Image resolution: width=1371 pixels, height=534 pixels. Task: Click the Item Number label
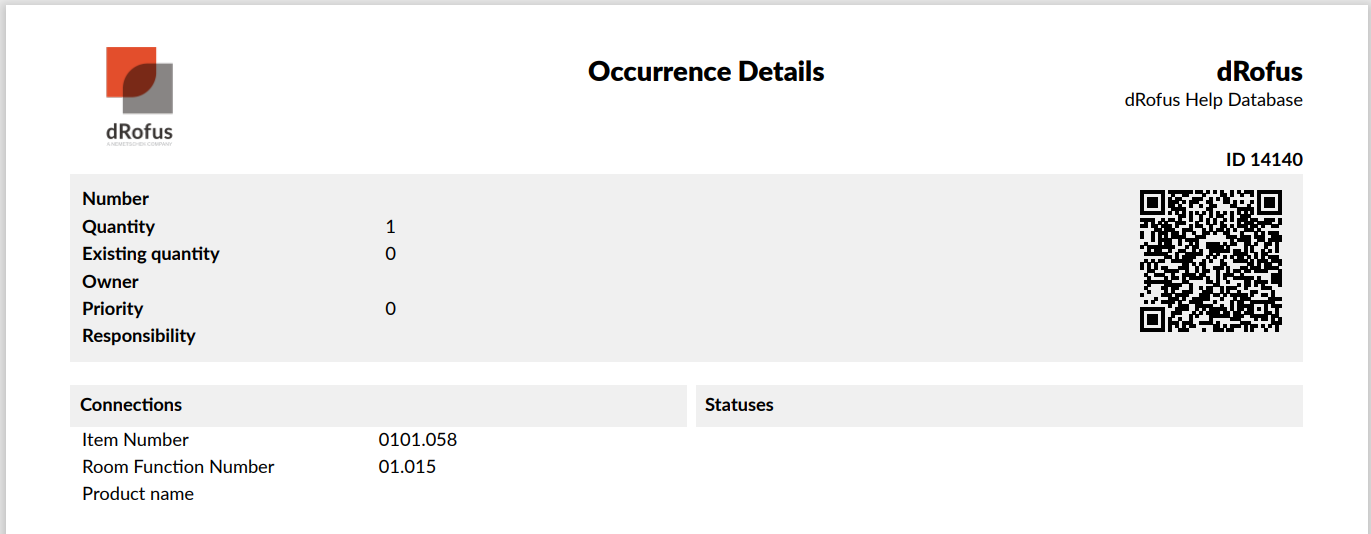[x=135, y=440]
